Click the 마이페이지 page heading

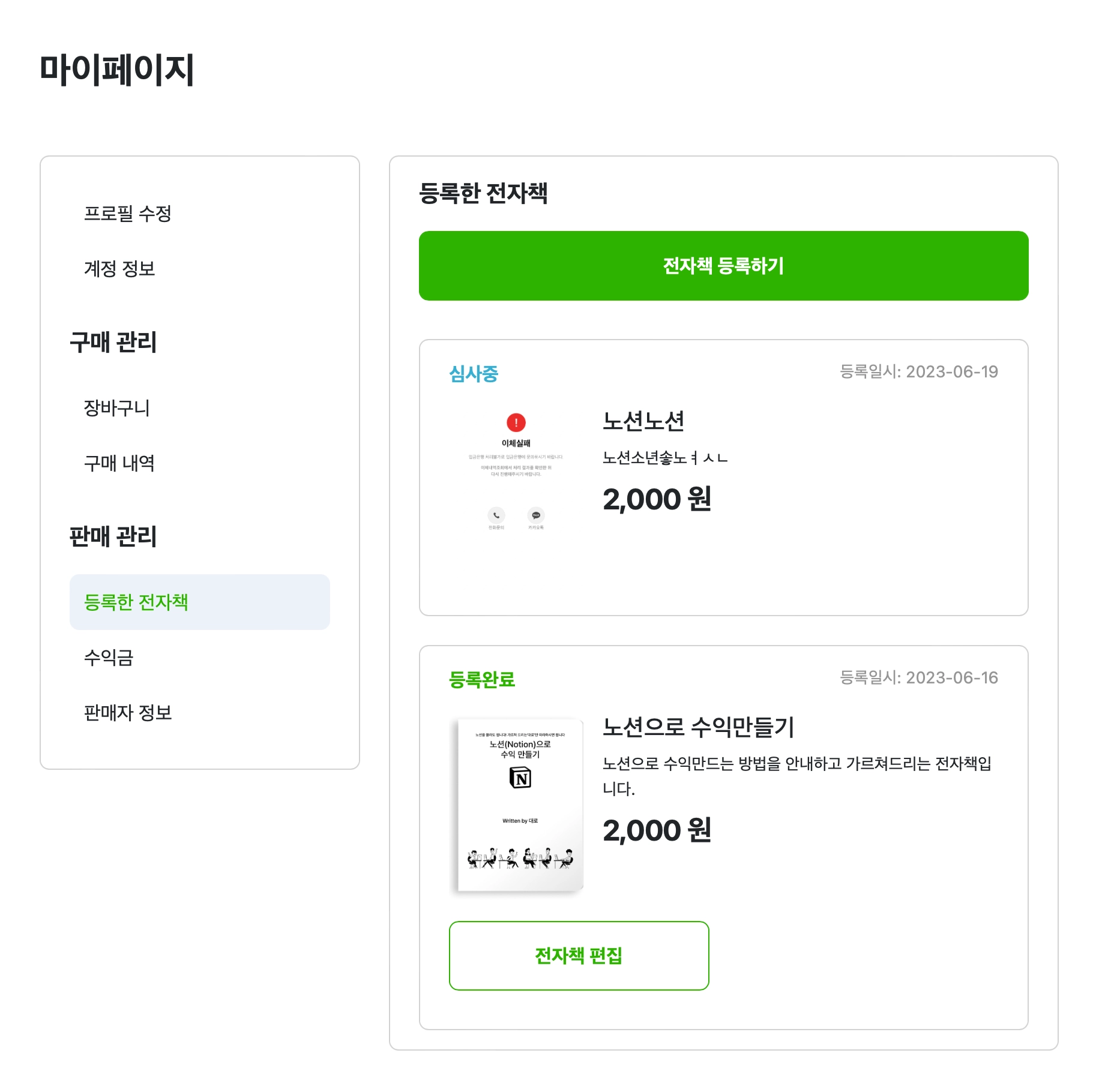click(117, 70)
